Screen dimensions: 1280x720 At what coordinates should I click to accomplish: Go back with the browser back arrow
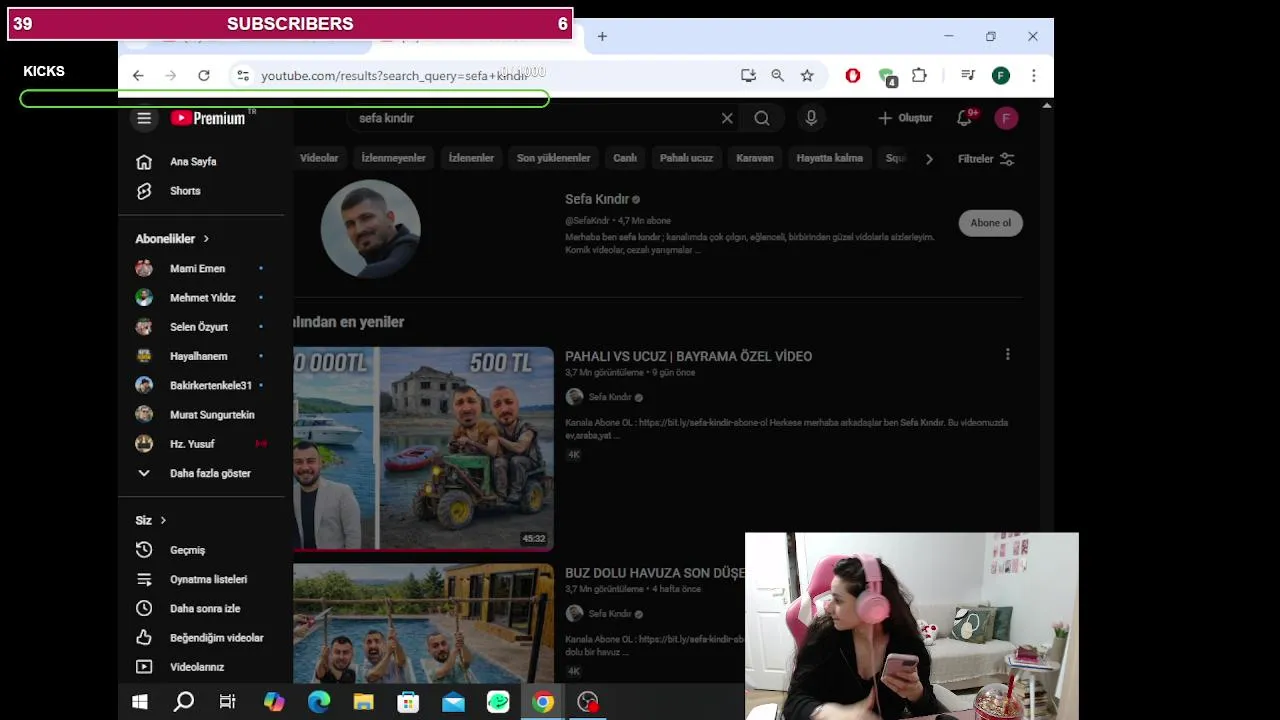pos(138,76)
